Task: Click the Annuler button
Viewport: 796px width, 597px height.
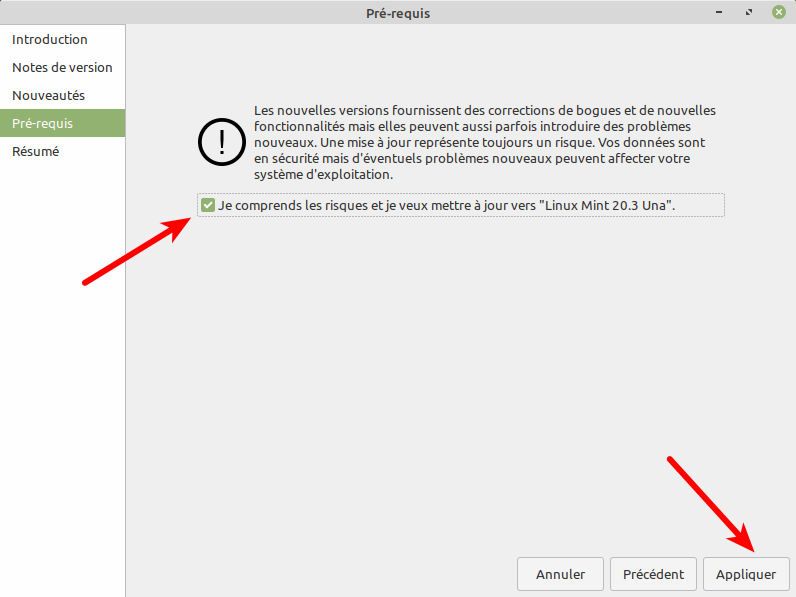Action: point(560,574)
